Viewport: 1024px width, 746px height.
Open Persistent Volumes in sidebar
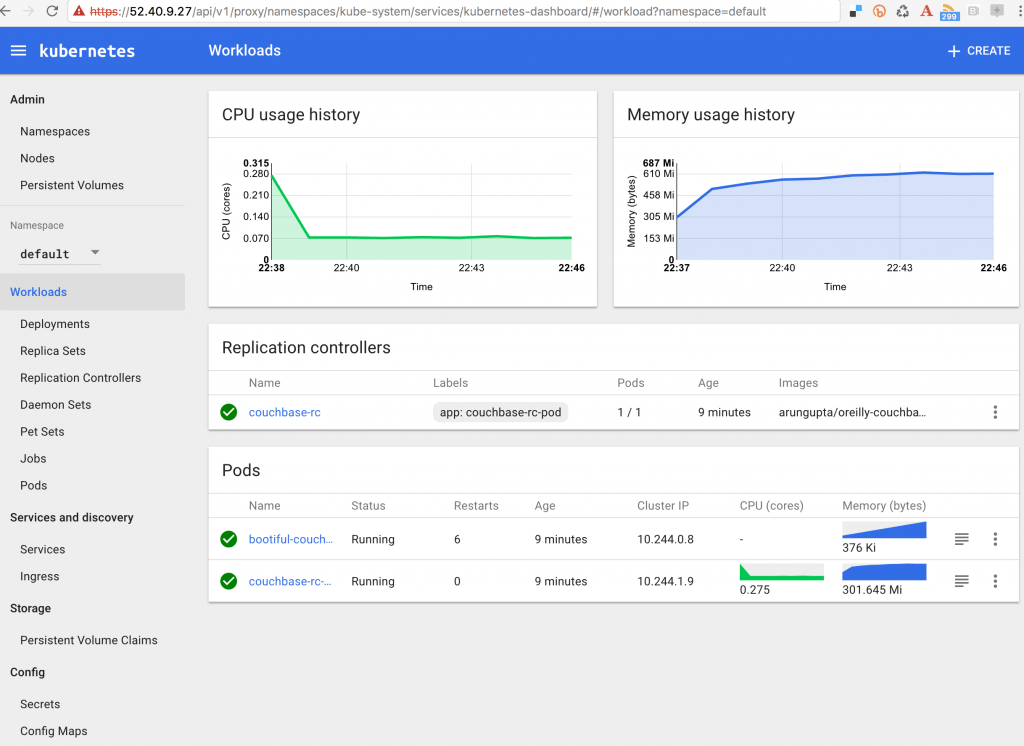click(x=72, y=185)
